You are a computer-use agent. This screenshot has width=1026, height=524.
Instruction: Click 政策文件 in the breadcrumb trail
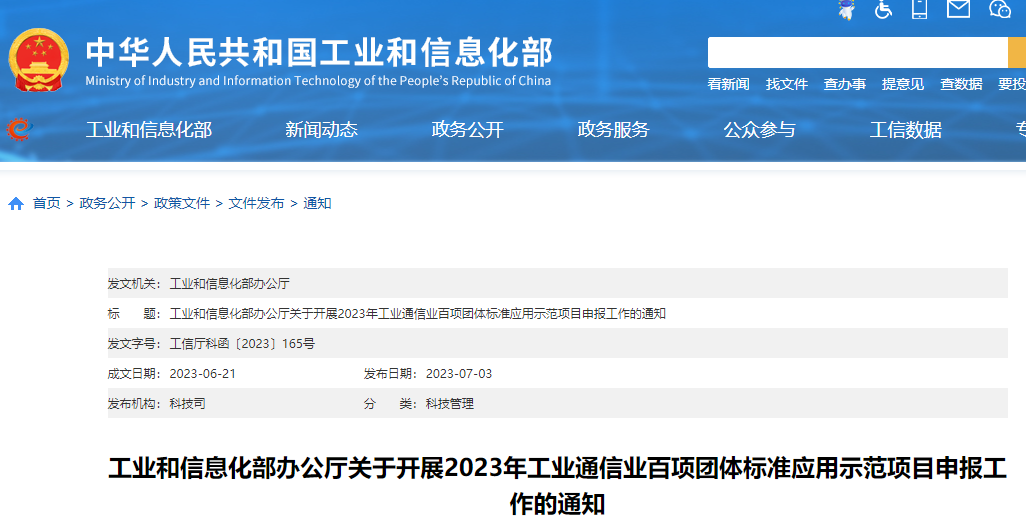coord(182,204)
